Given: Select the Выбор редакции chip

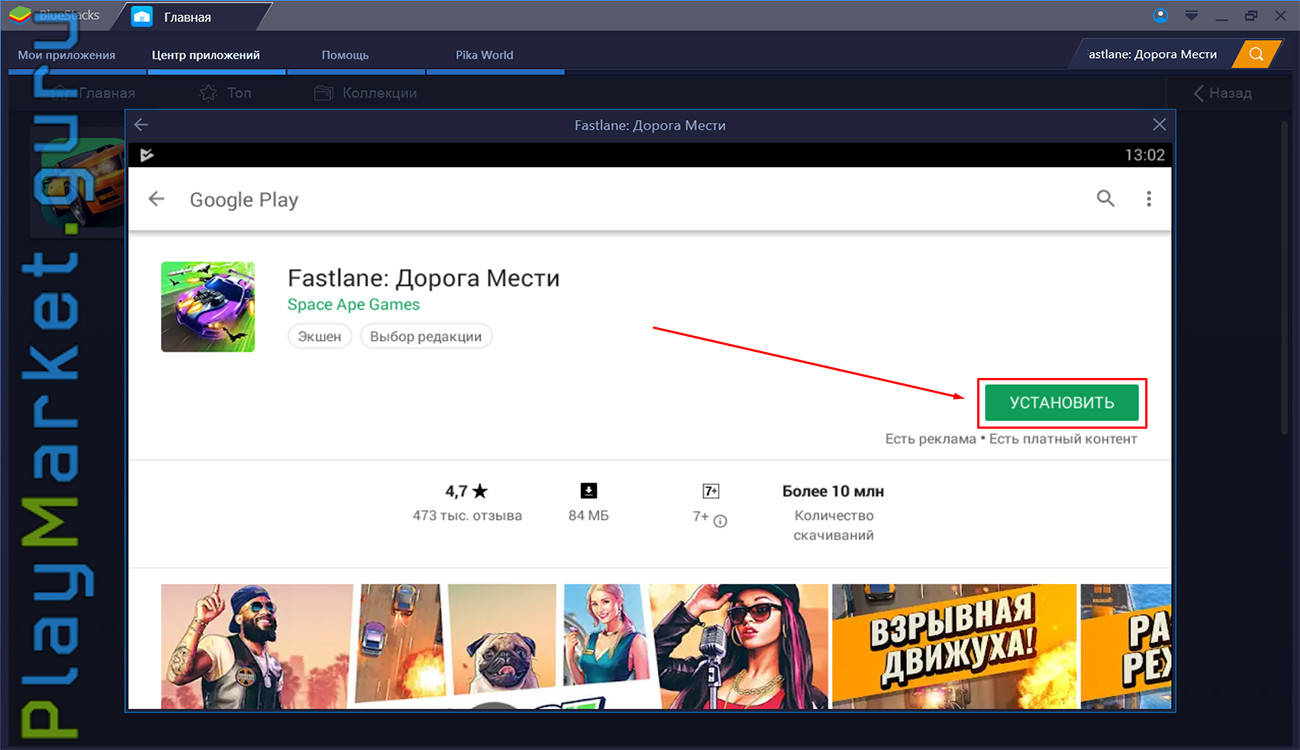Looking at the screenshot, I should pyautogui.click(x=426, y=336).
